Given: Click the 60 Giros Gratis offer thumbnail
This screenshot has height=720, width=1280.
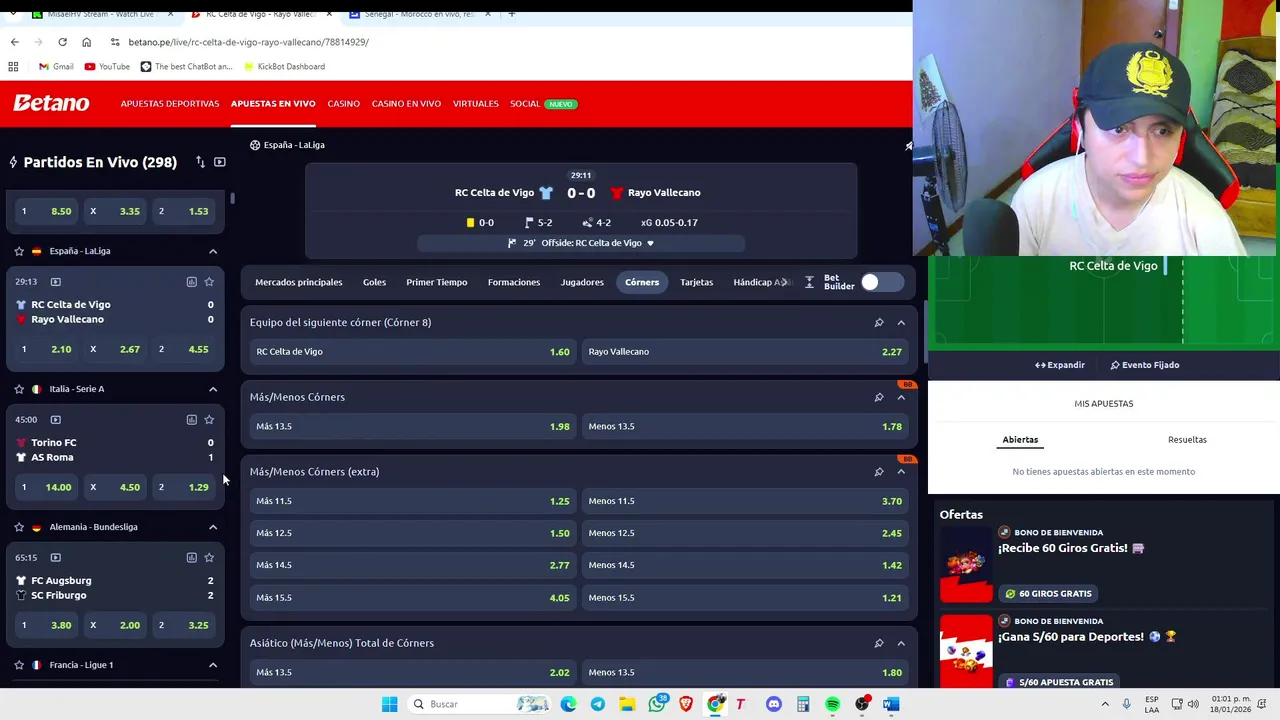Looking at the screenshot, I should [x=966, y=564].
